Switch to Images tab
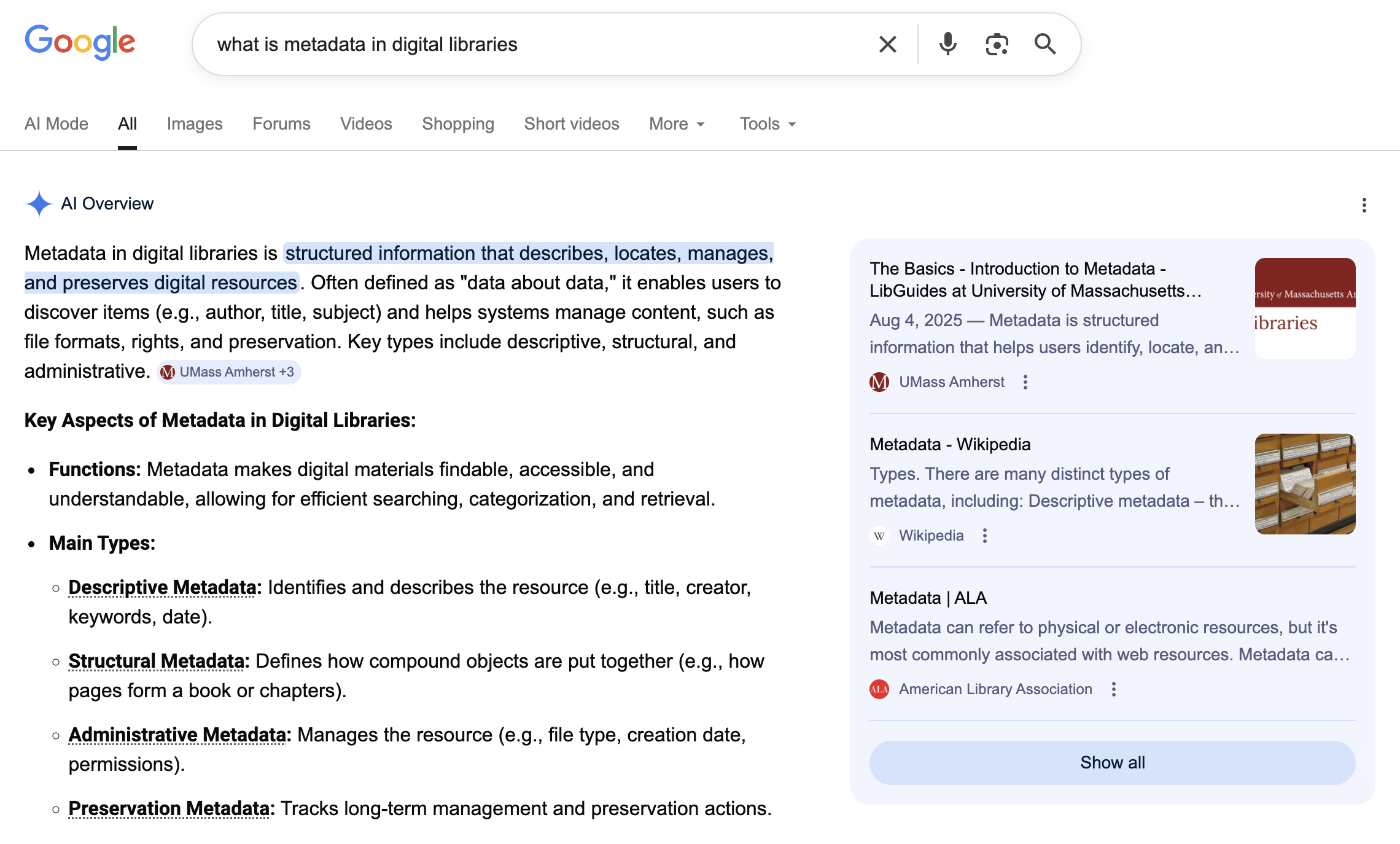This screenshot has height=844, width=1400. point(195,124)
